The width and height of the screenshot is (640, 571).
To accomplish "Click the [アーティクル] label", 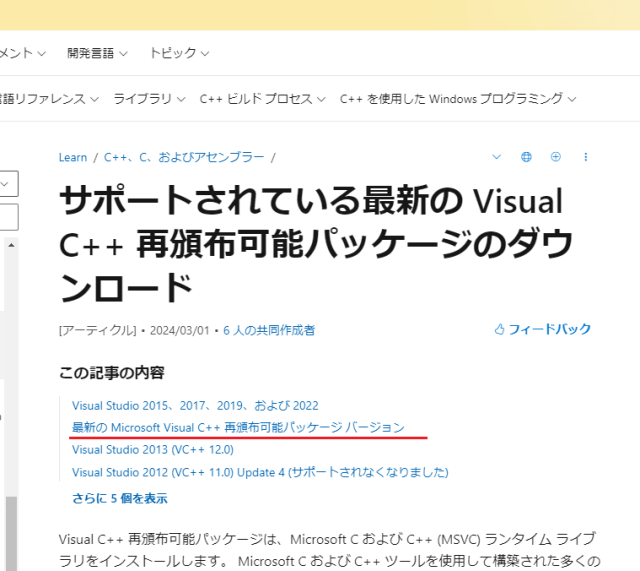I will click(x=98, y=330).
